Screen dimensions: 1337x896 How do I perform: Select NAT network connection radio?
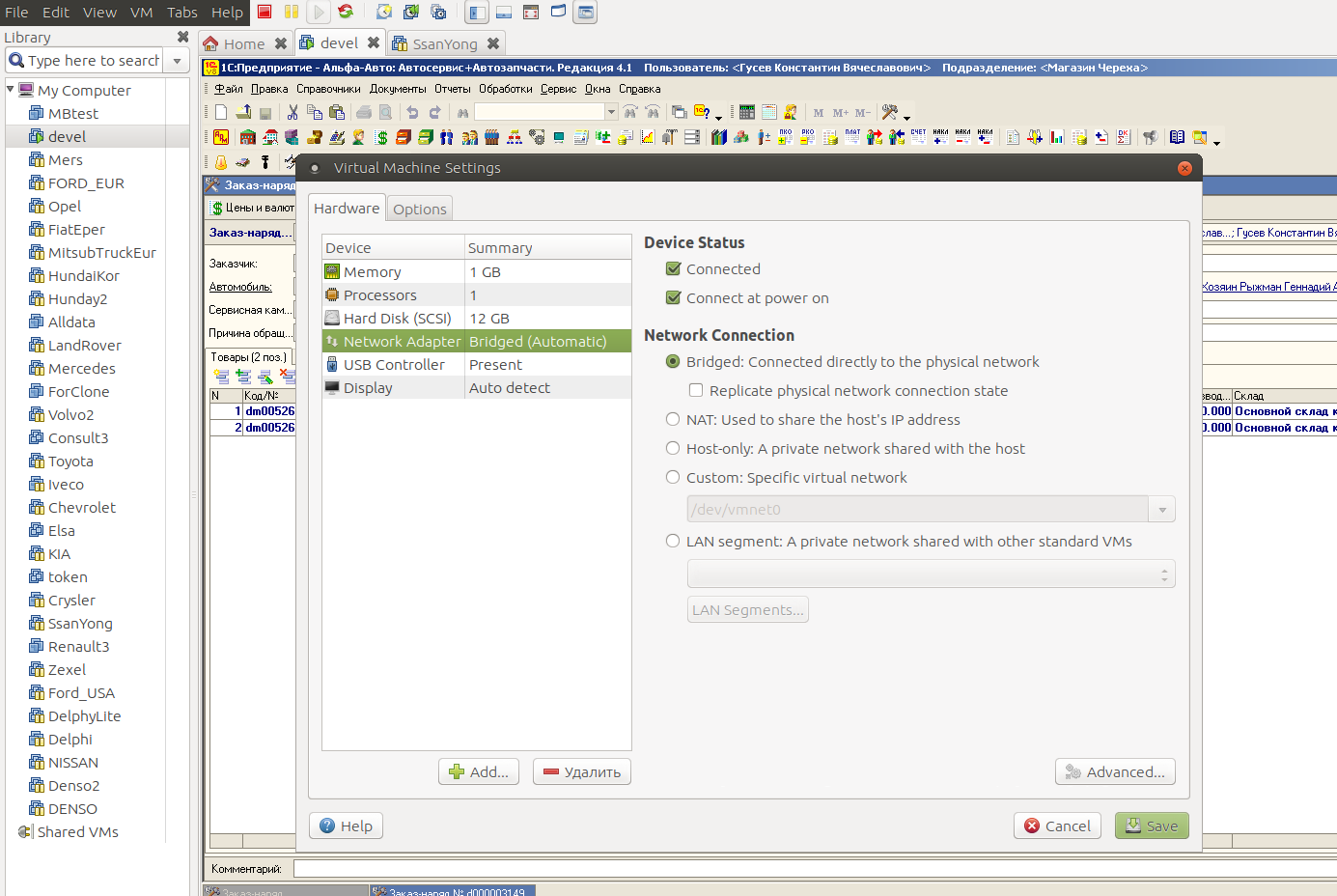tap(673, 420)
